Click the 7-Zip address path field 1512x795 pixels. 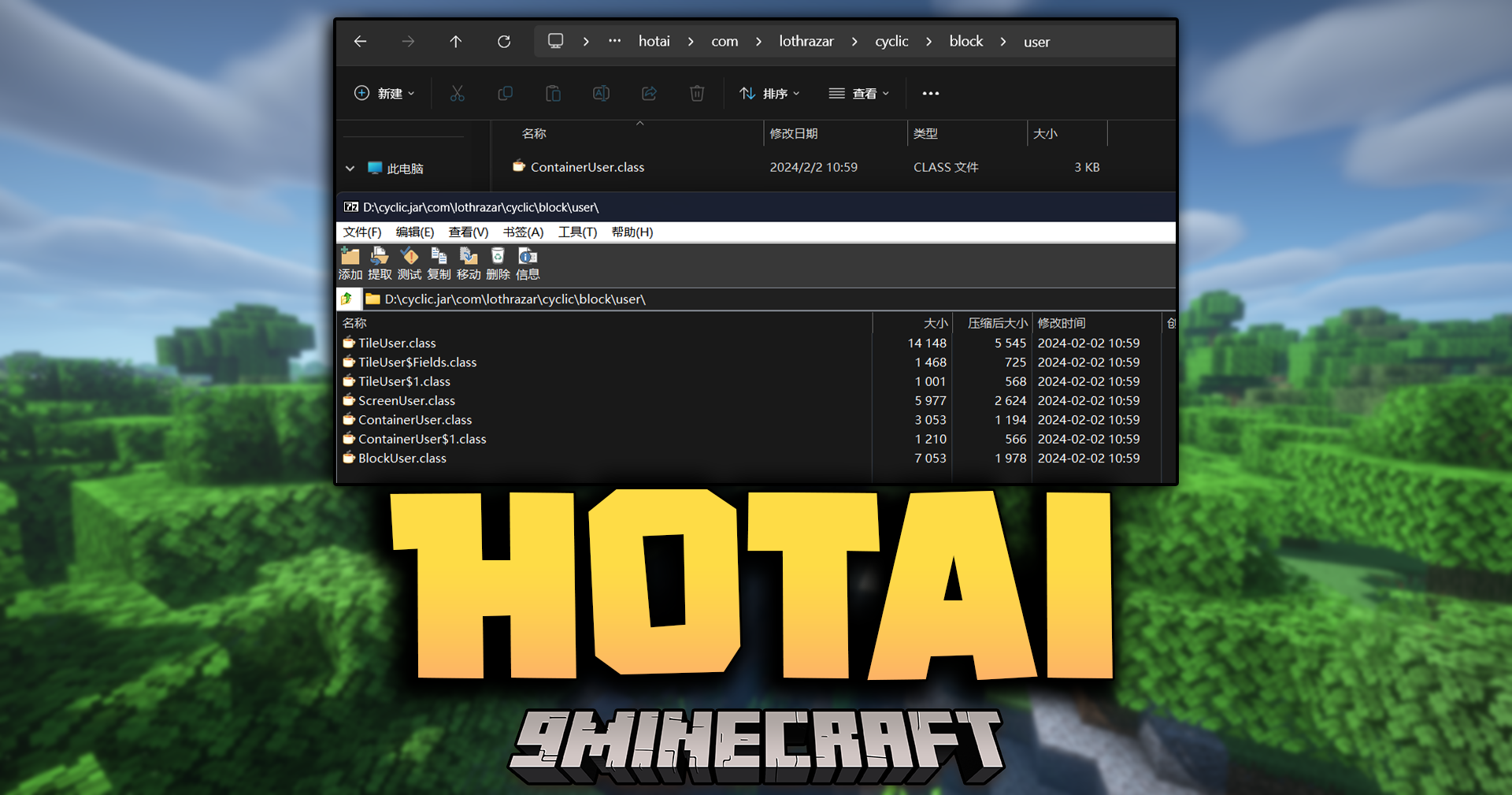[x=709, y=299]
